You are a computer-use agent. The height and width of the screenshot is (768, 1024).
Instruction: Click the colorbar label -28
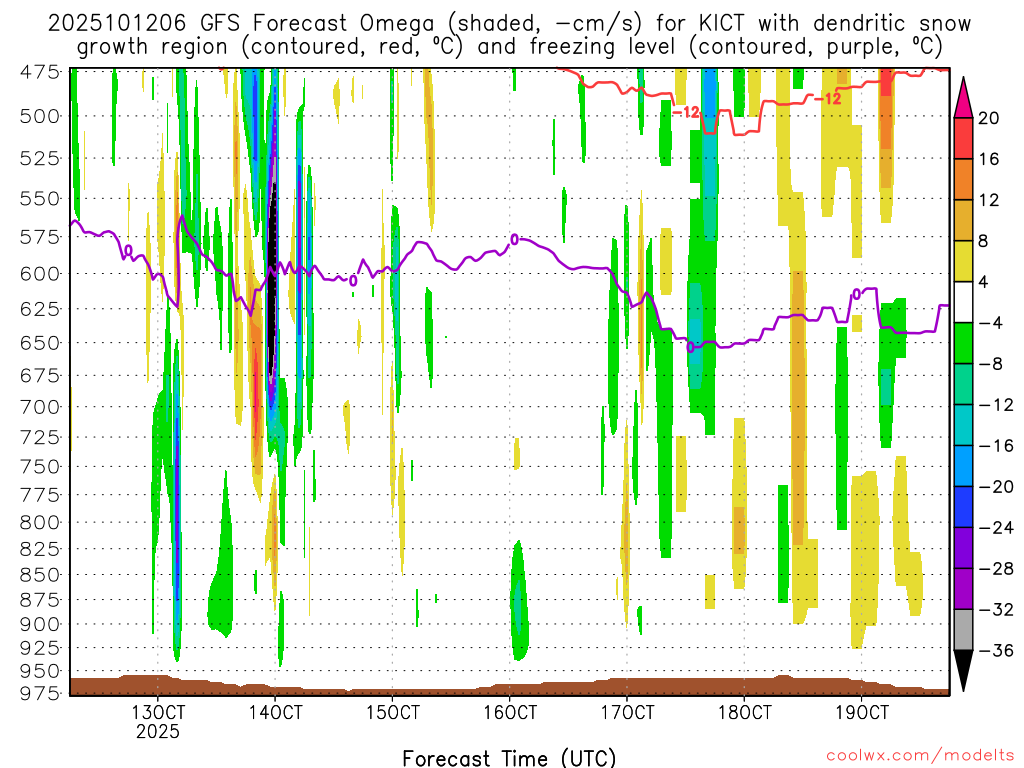(995, 569)
